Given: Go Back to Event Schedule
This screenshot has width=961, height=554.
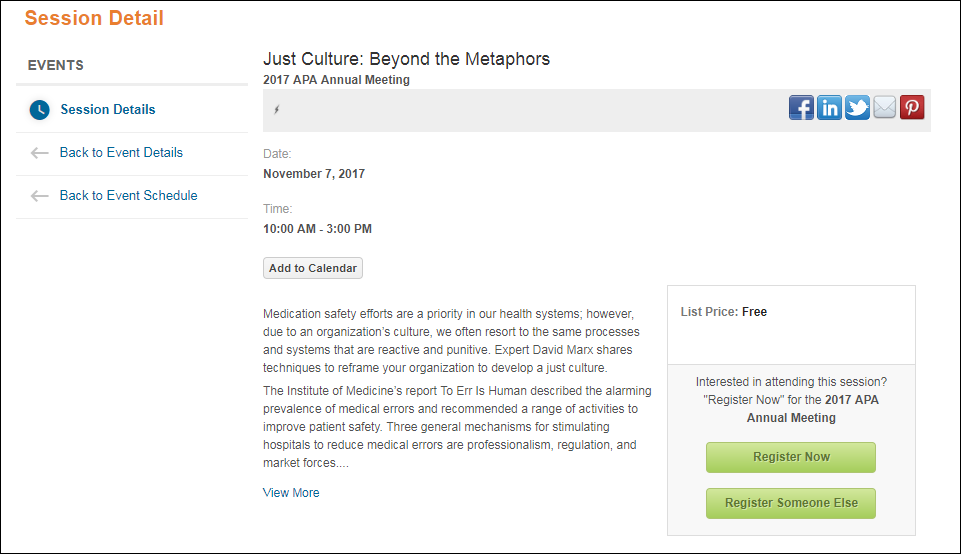Looking at the screenshot, I should [x=129, y=195].
